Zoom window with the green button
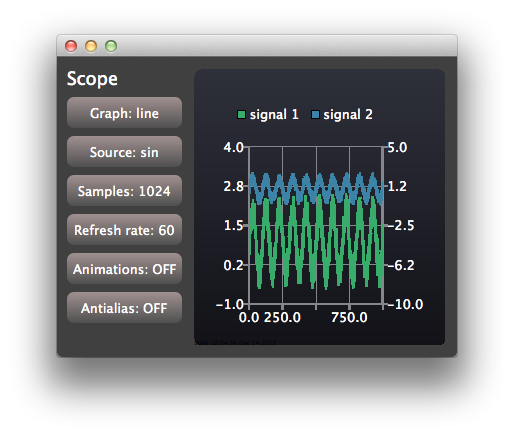This screenshot has width=514, height=436. (111, 46)
